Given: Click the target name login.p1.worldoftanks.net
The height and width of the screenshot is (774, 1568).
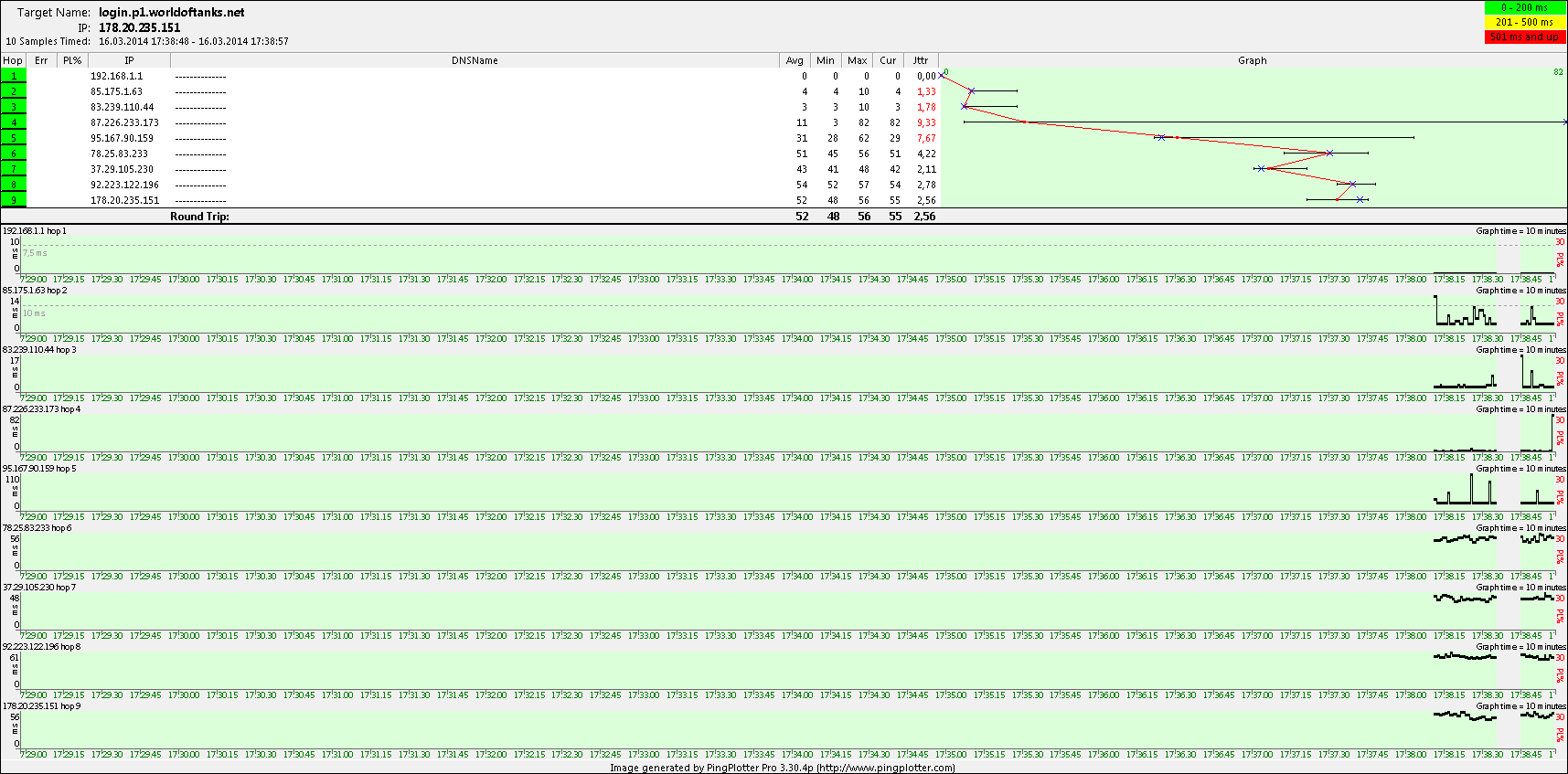Looking at the screenshot, I should 172,13.
